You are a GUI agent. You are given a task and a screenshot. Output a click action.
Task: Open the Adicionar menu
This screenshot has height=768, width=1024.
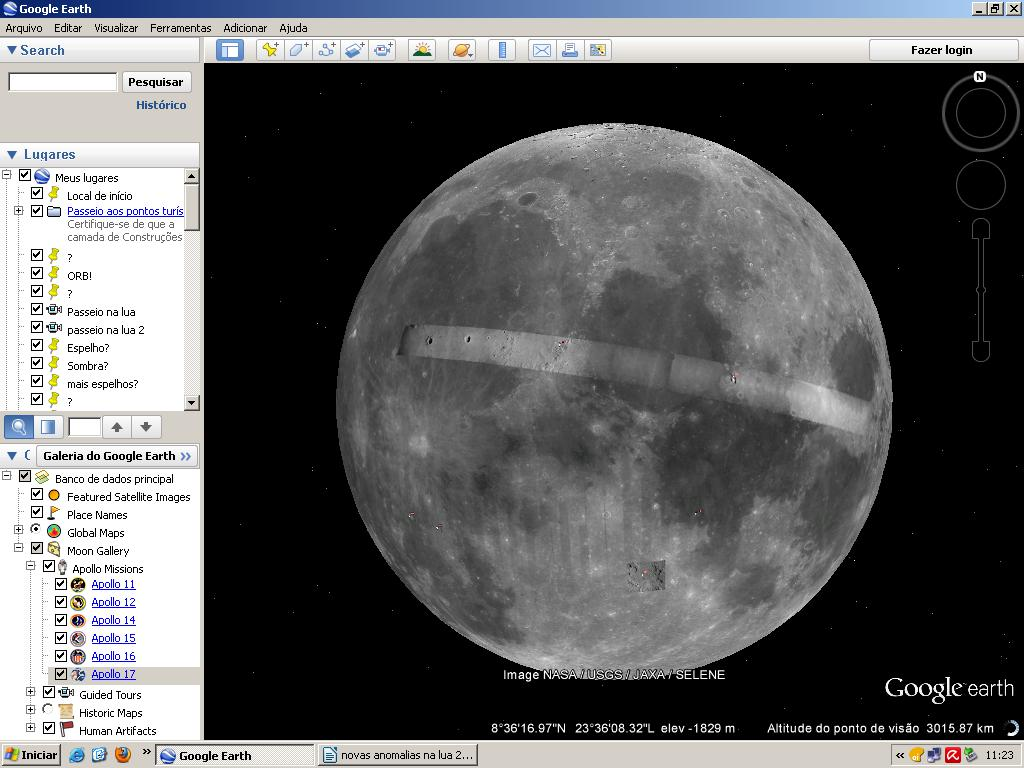245,28
